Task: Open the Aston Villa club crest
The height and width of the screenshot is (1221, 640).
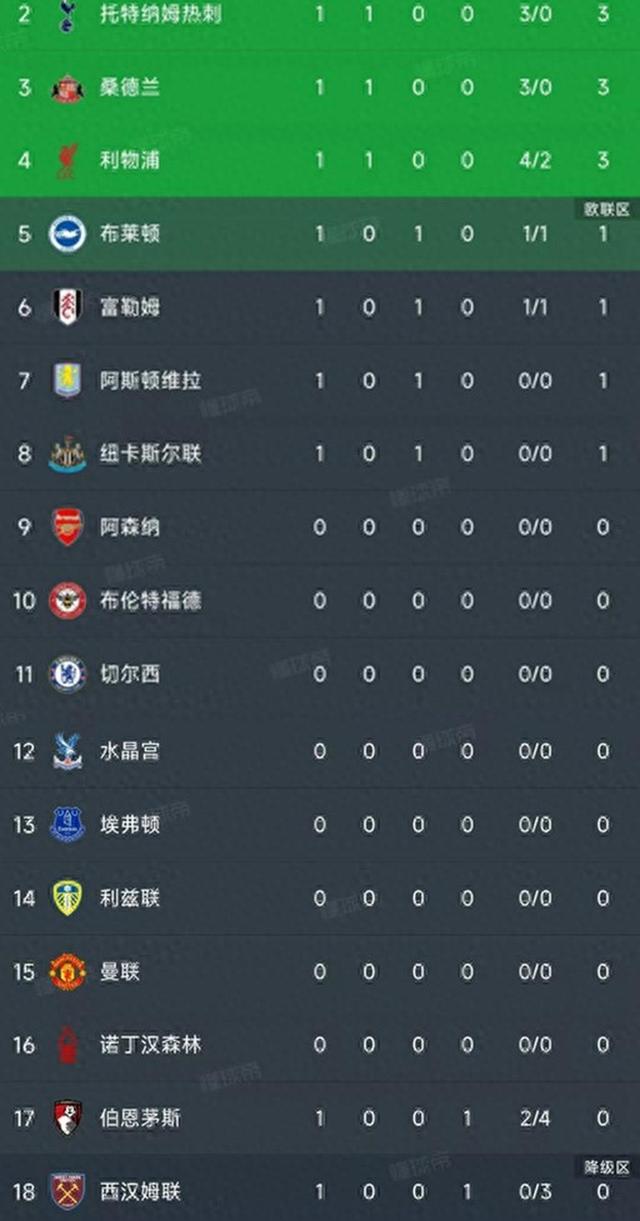Action: pyautogui.click(x=68, y=380)
